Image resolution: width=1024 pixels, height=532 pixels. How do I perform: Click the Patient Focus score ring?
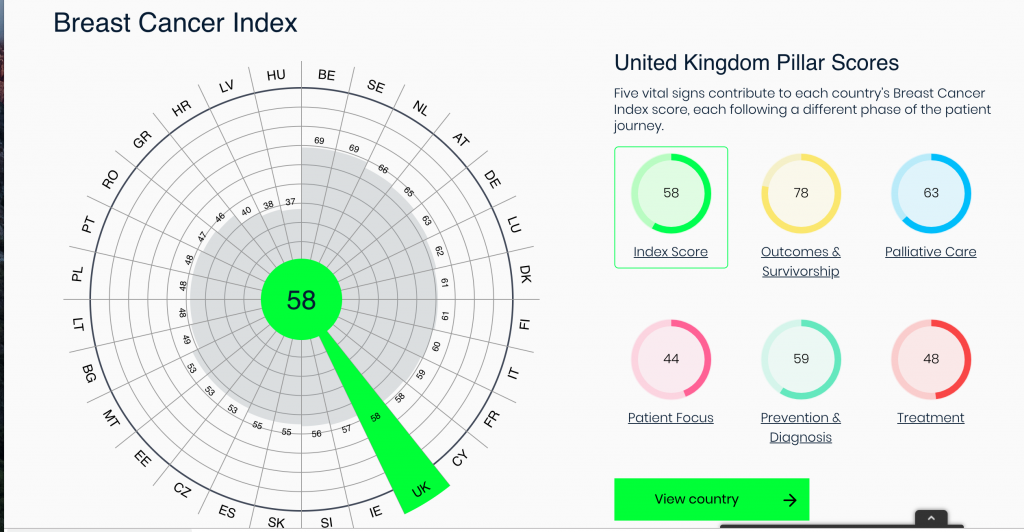click(671, 359)
